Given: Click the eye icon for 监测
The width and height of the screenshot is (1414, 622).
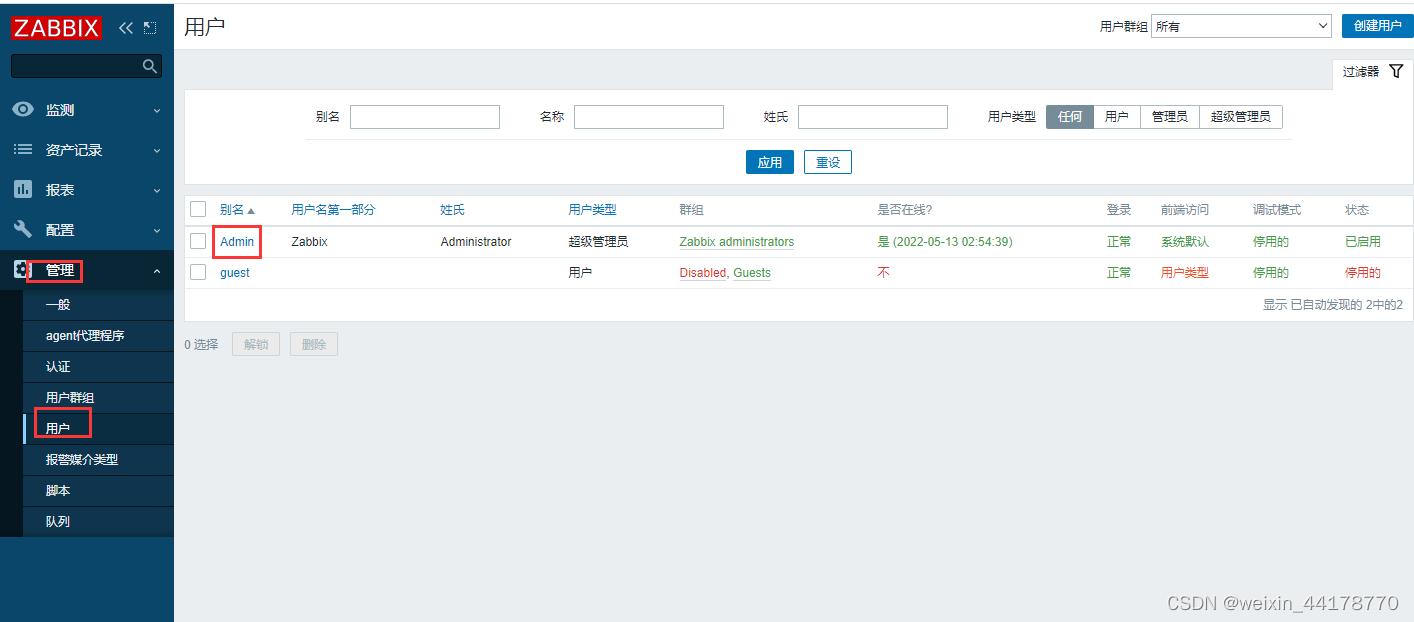Looking at the screenshot, I should [x=23, y=110].
